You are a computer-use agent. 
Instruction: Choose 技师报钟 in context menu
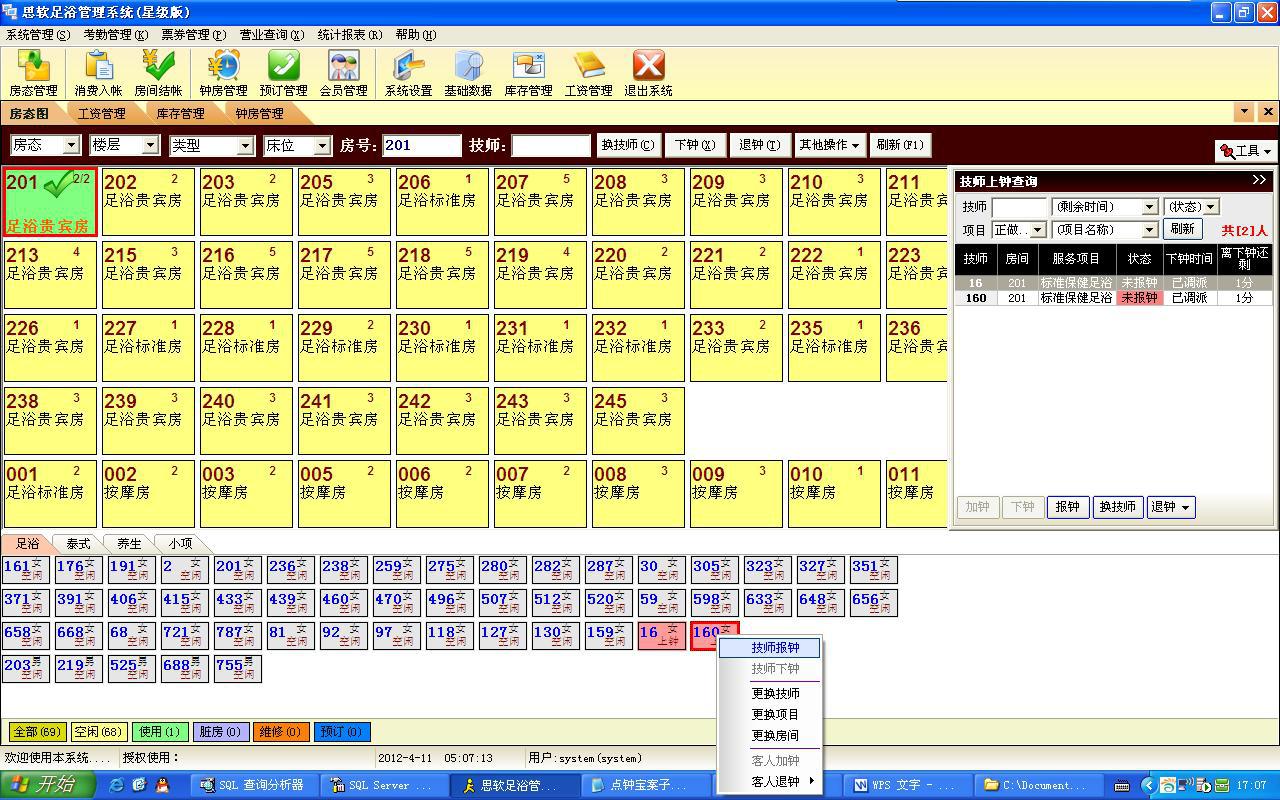pos(775,648)
